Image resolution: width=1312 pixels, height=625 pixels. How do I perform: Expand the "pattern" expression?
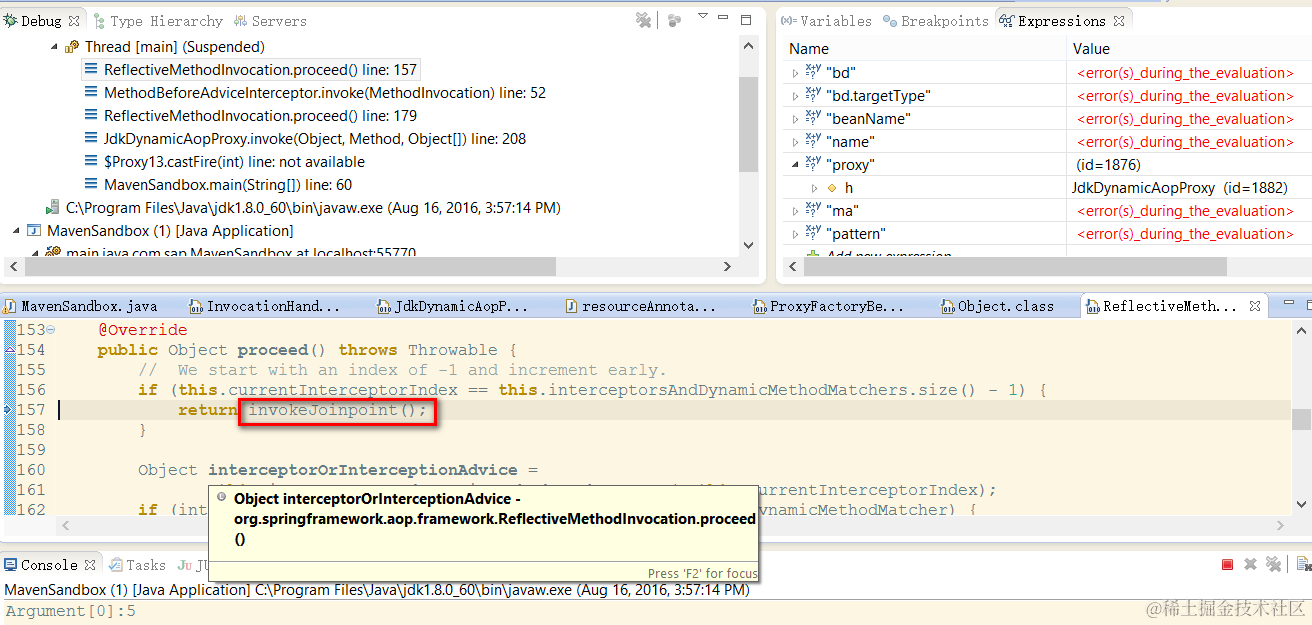tap(796, 234)
